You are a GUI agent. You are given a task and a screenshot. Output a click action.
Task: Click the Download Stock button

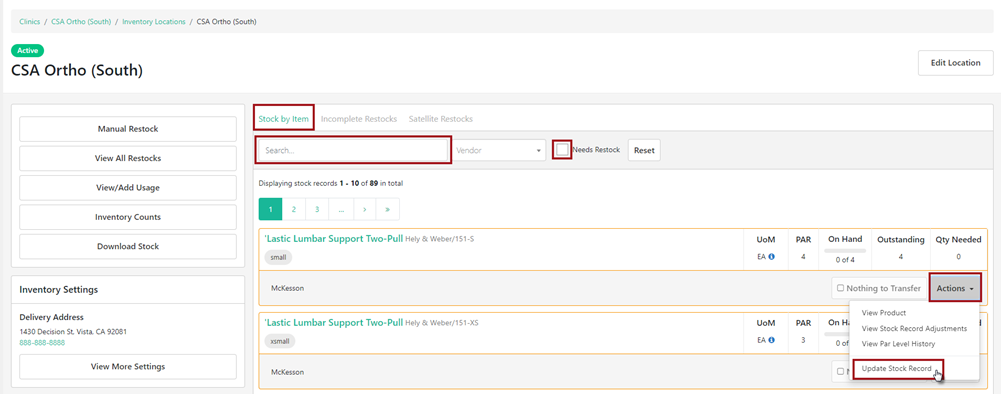(128, 246)
